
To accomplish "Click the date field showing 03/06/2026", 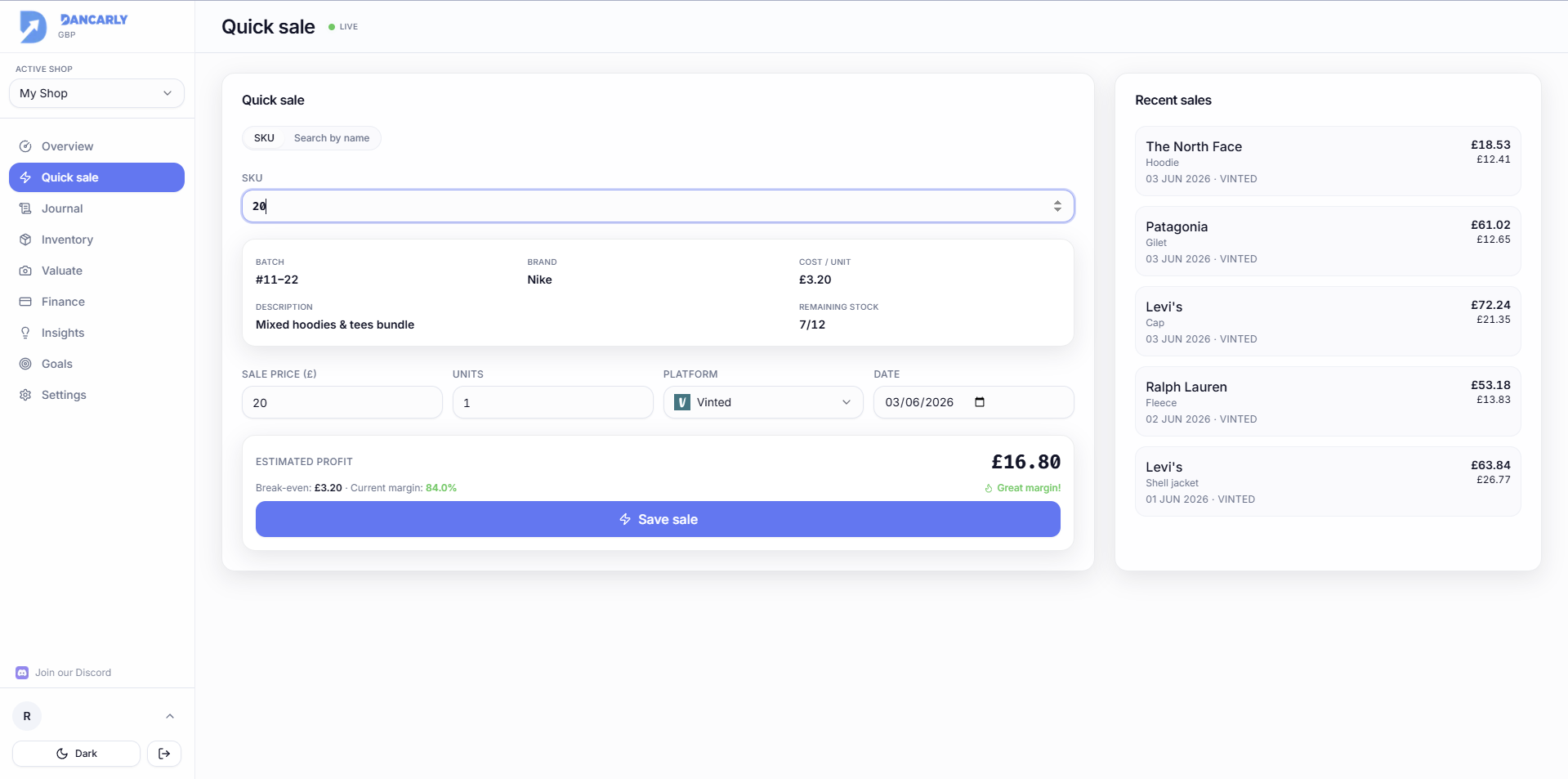I will click(x=973, y=402).
